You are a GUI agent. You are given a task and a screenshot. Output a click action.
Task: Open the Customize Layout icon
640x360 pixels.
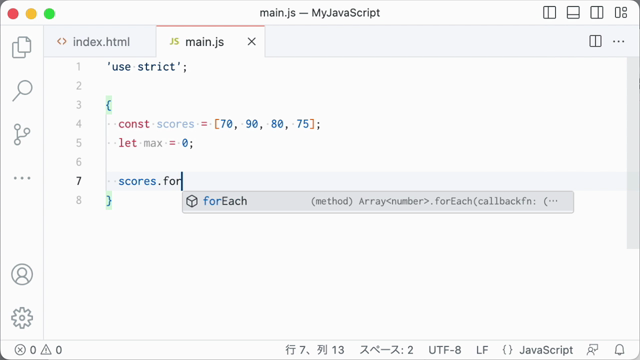(621, 13)
